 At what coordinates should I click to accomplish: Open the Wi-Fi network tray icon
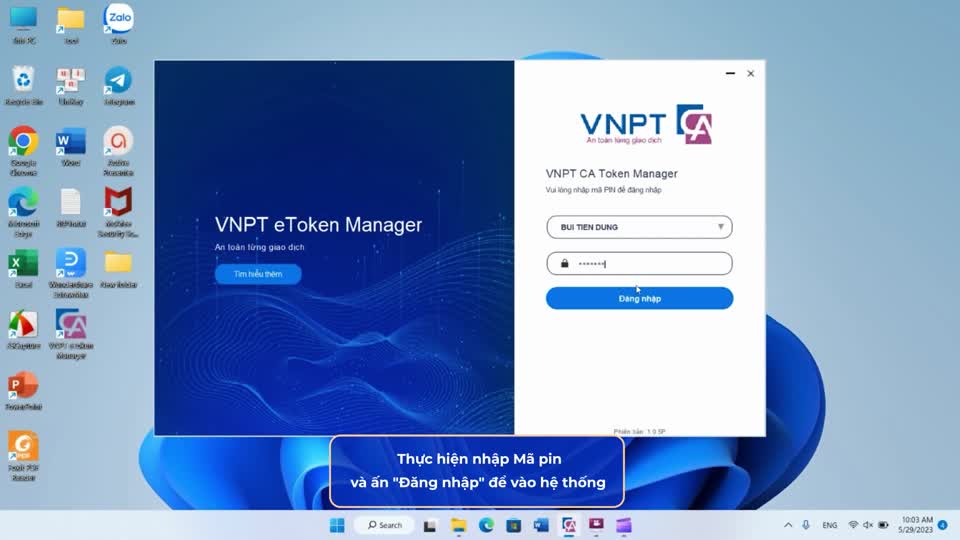coord(853,525)
